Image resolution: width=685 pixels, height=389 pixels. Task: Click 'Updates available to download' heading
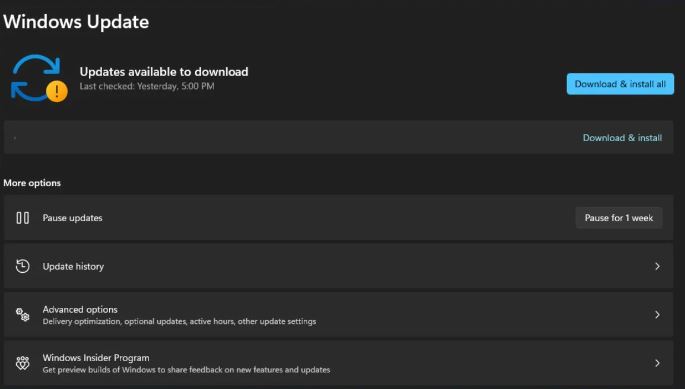pyautogui.click(x=164, y=72)
